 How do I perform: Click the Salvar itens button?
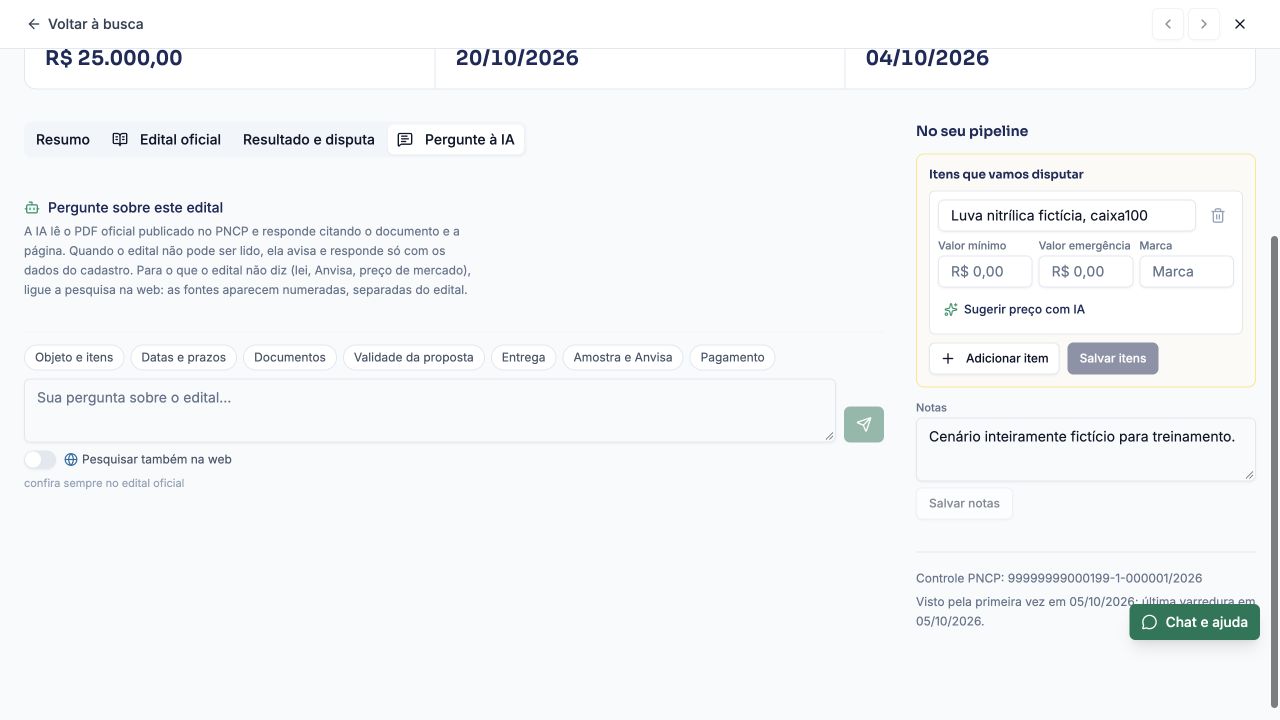pos(1113,358)
